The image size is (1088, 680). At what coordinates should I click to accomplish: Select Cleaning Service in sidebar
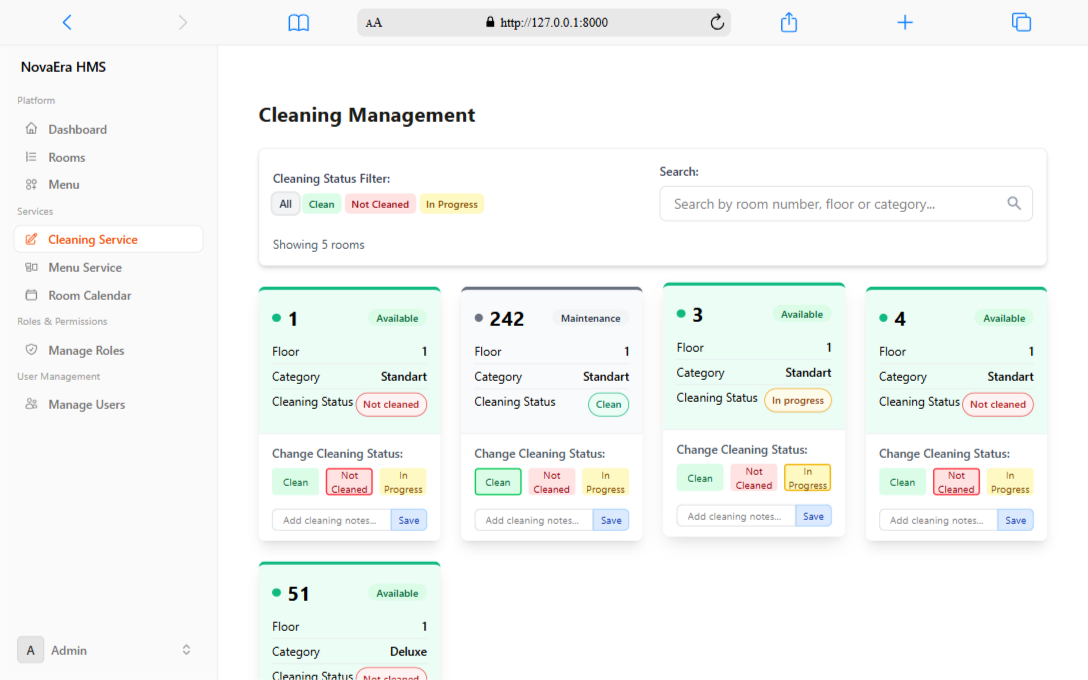point(108,239)
